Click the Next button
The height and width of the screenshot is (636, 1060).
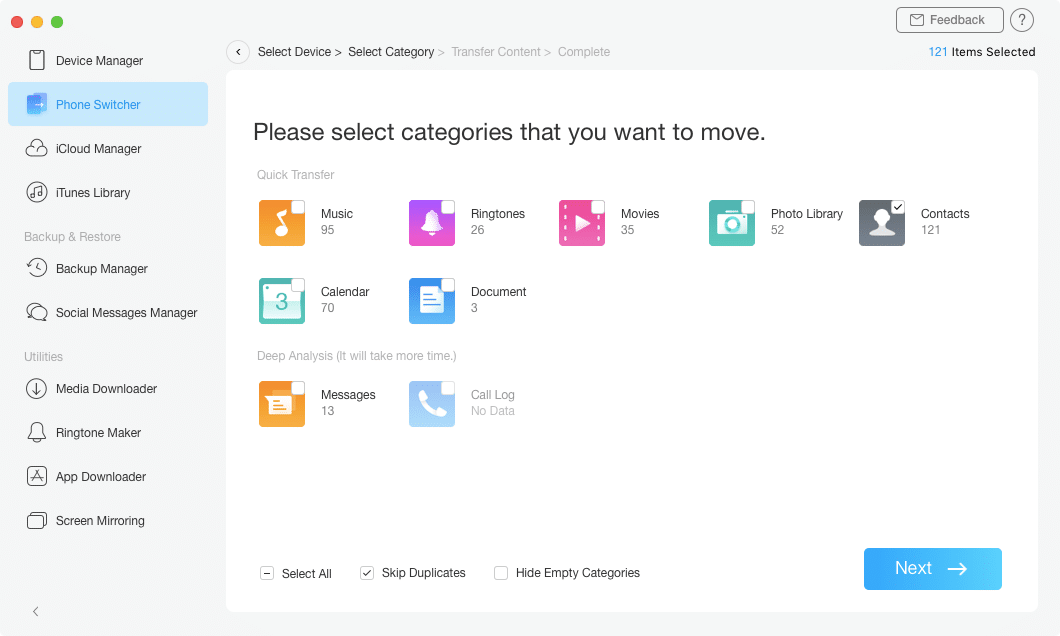tap(932, 569)
